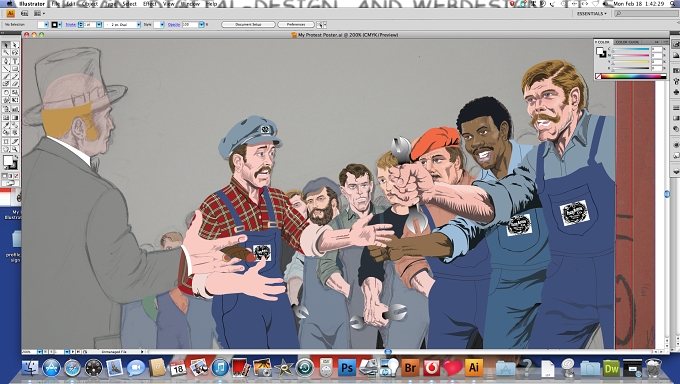This screenshot has width=680, height=384.
Task: Choose the Eraser tool
Action: 15,84
